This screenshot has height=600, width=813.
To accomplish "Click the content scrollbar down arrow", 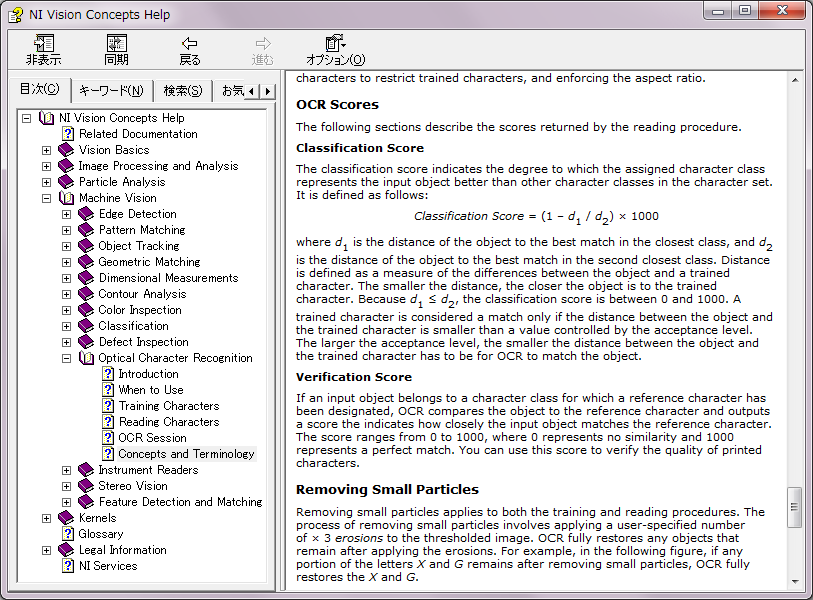I will click(x=794, y=582).
